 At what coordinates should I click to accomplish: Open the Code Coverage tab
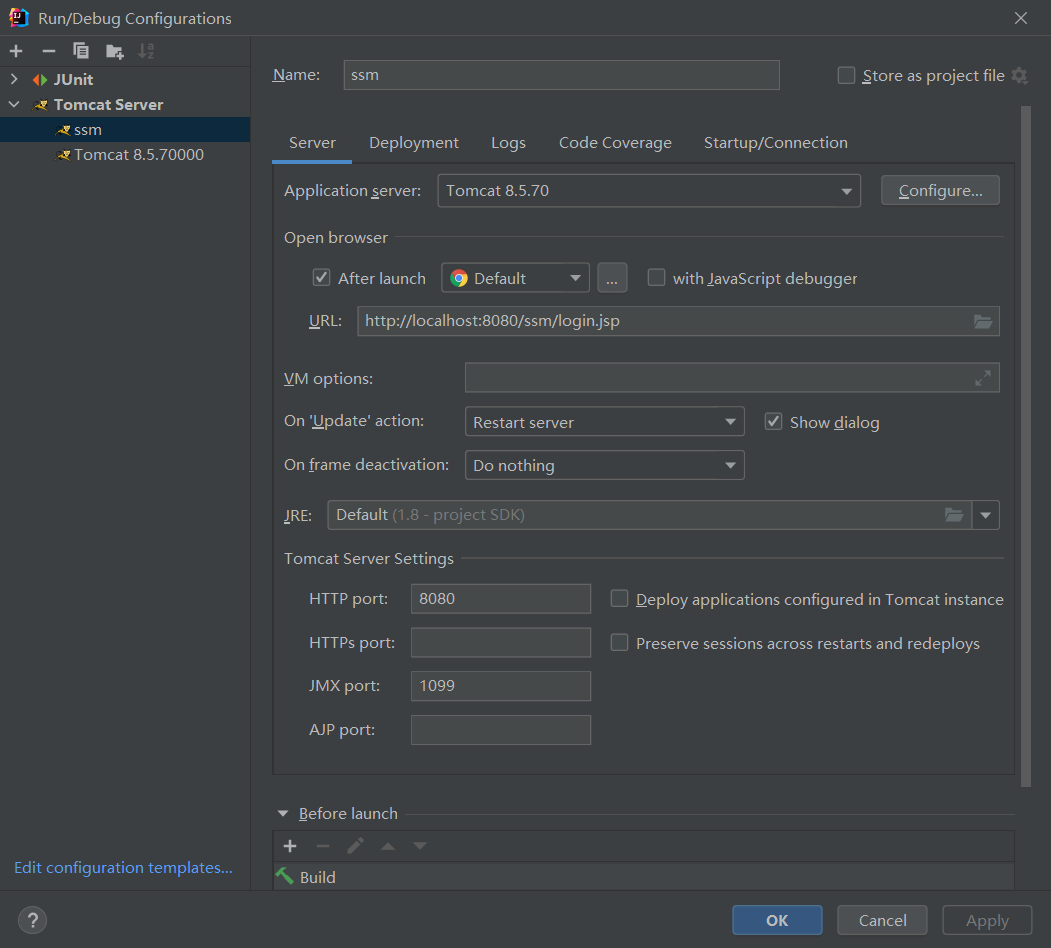(615, 143)
